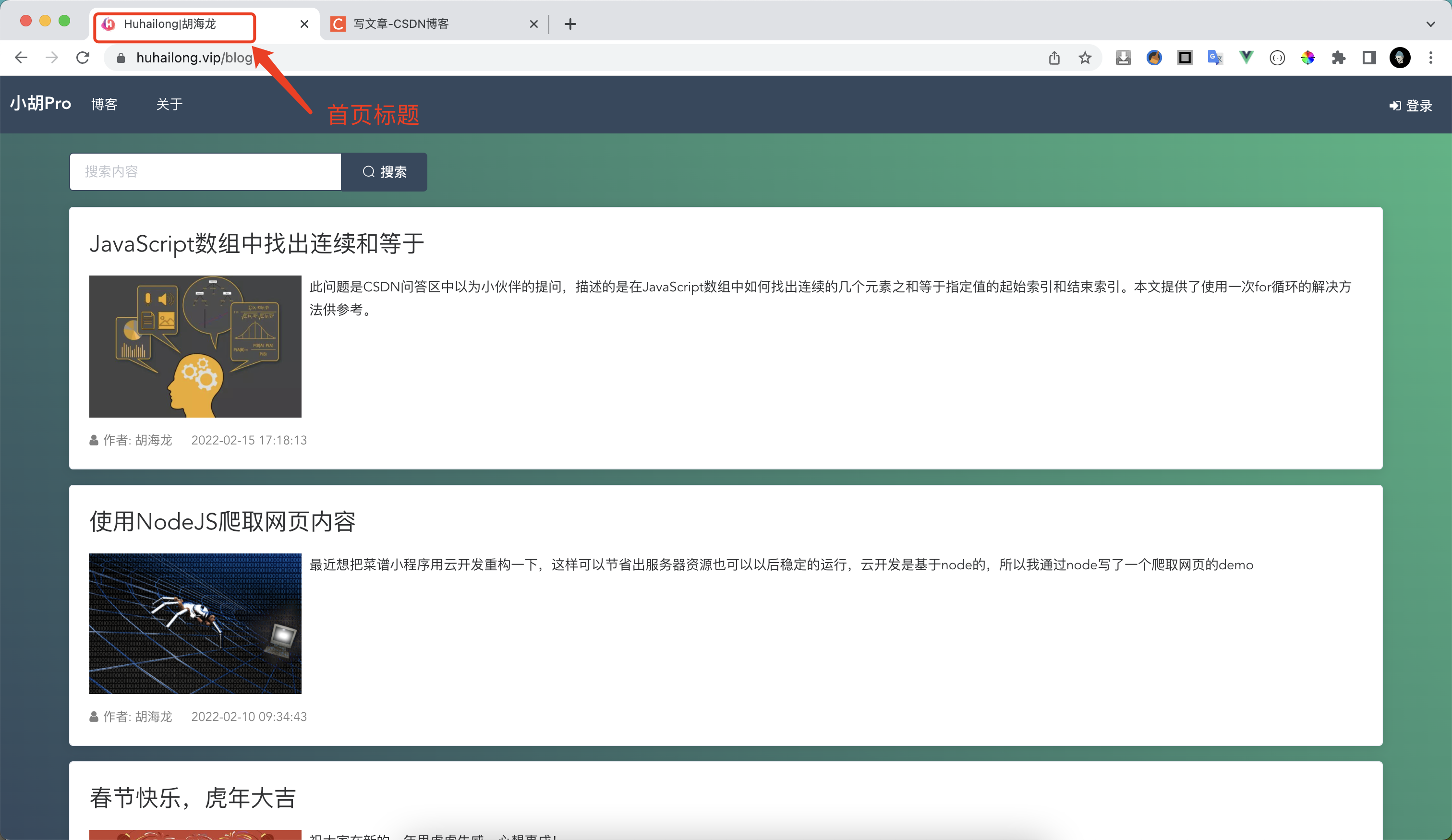Viewport: 1452px width, 840px height.
Task: Open the tab search chevron at top right
Action: [x=1431, y=24]
